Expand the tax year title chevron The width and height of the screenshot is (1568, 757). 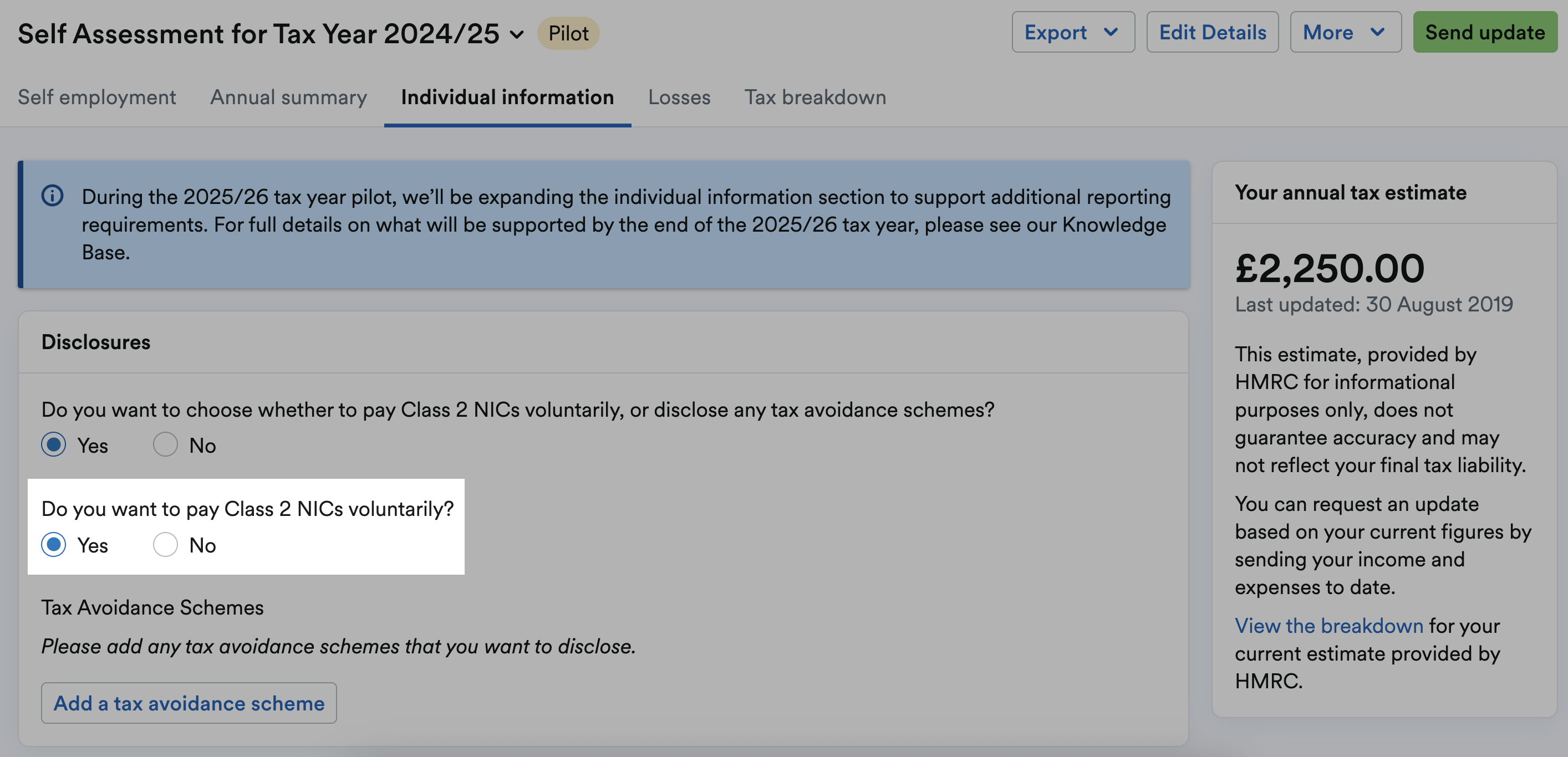pyautogui.click(x=517, y=35)
